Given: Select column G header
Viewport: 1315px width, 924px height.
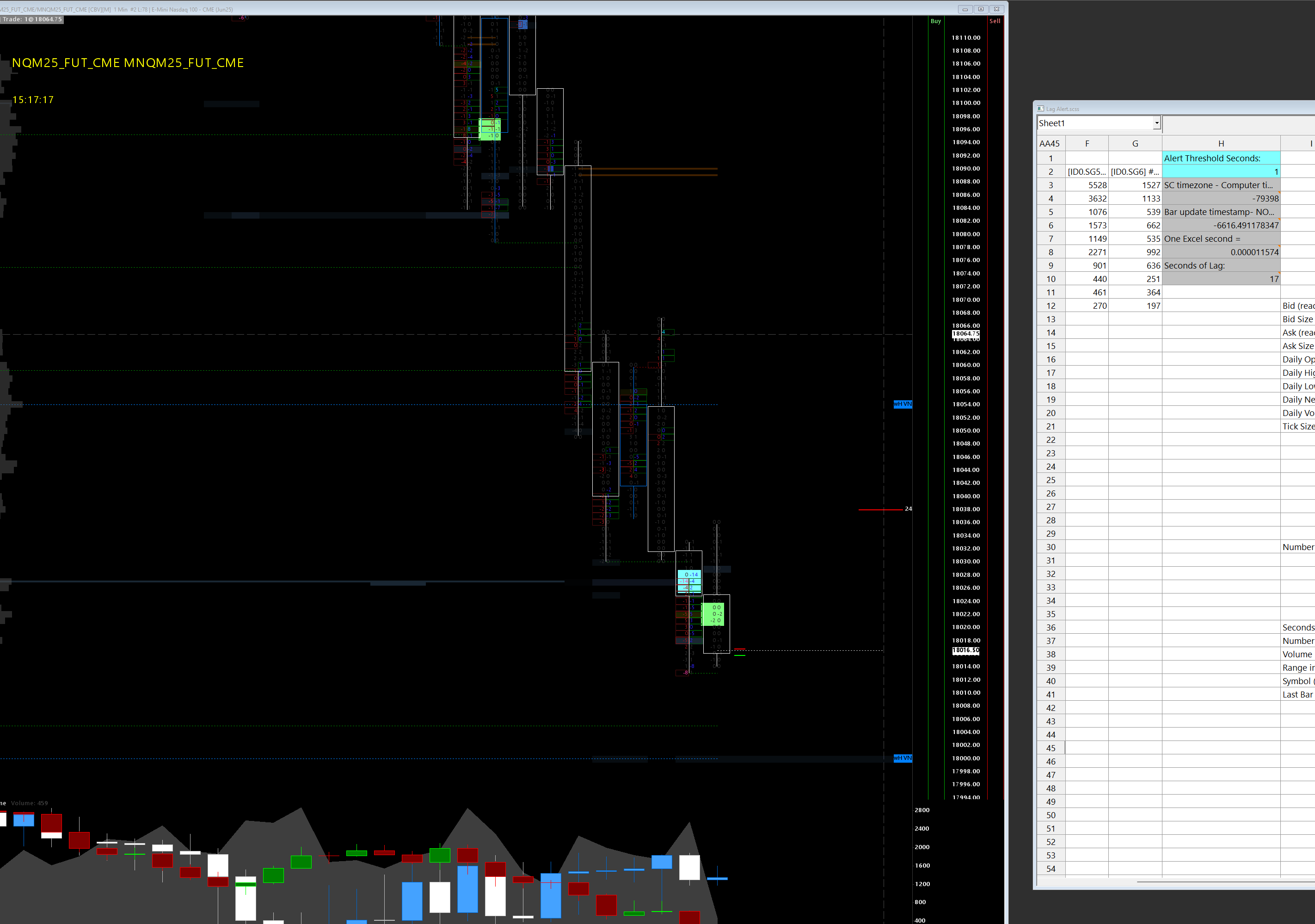Looking at the screenshot, I should pos(1135,144).
